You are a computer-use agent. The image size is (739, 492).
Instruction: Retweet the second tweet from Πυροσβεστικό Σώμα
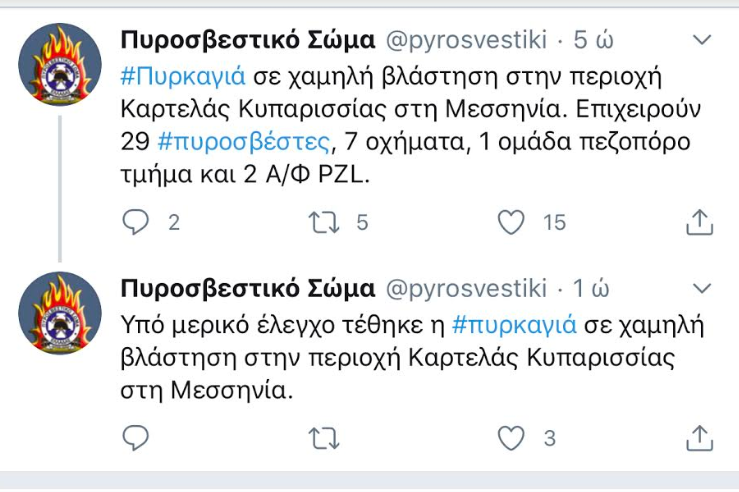(x=324, y=438)
